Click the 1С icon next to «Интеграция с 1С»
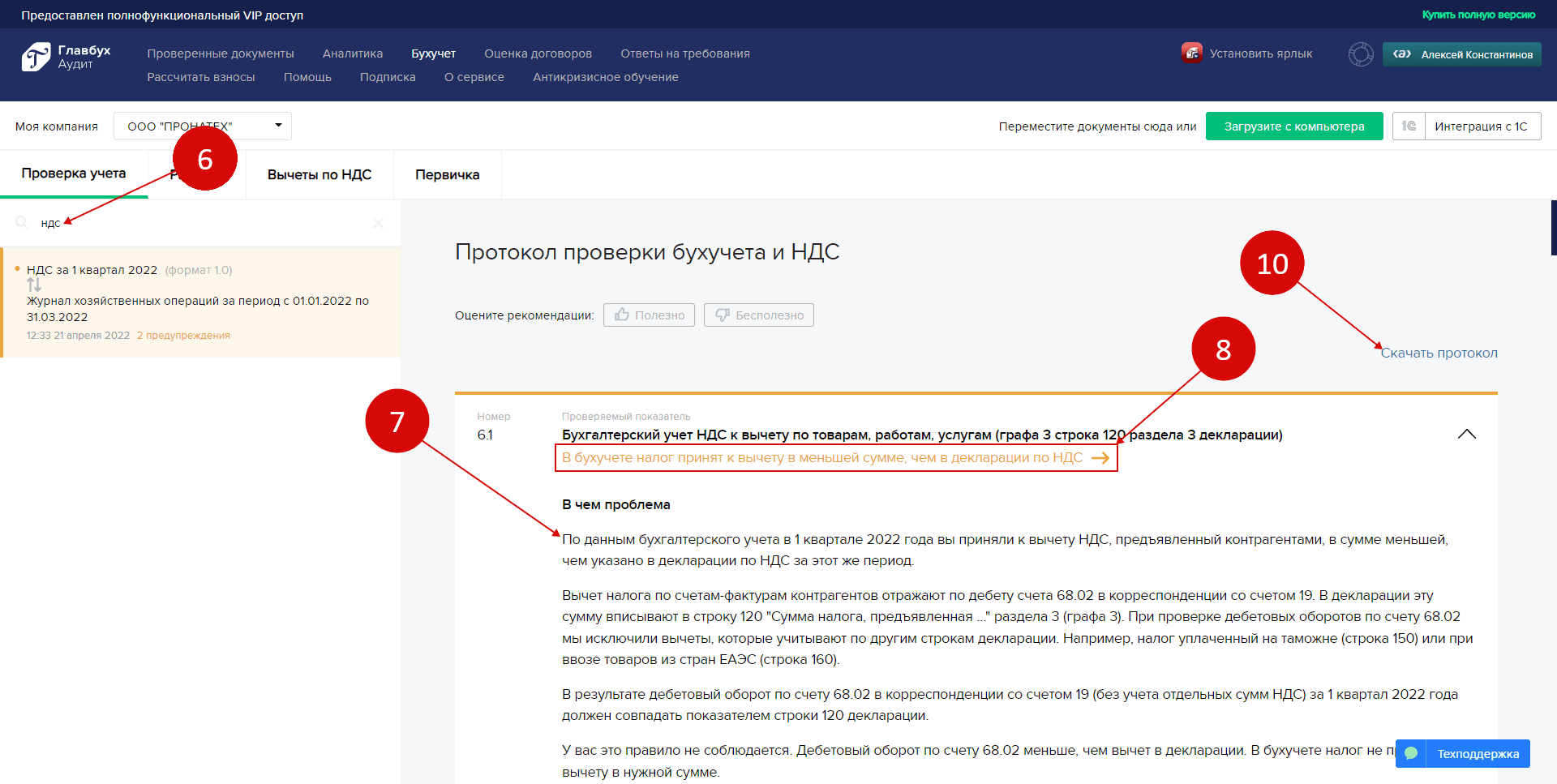1557x784 pixels. click(1409, 126)
